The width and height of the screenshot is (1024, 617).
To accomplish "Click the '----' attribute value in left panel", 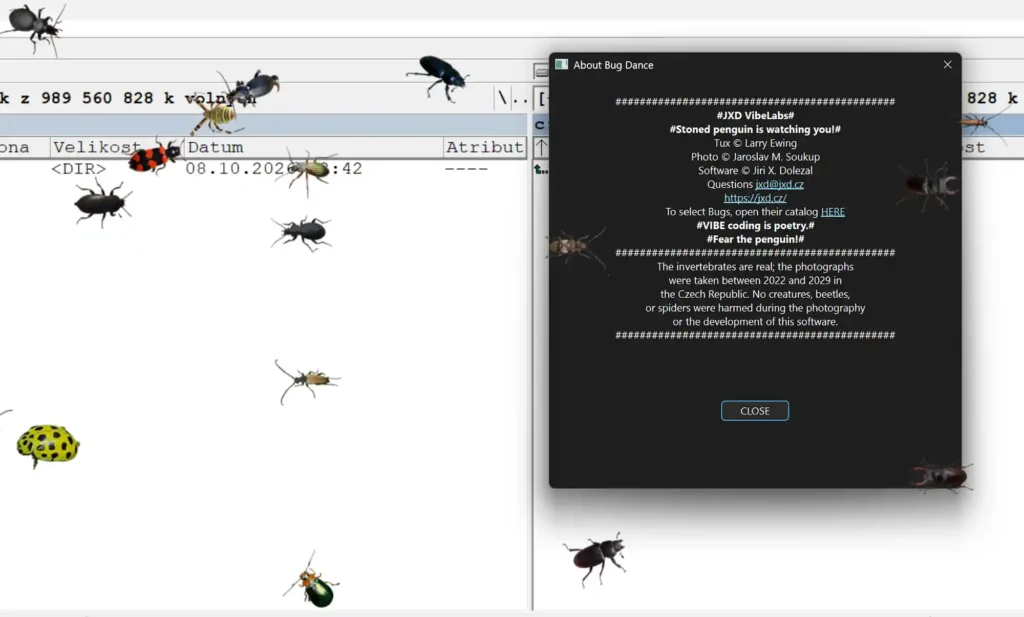I will click(x=466, y=169).
